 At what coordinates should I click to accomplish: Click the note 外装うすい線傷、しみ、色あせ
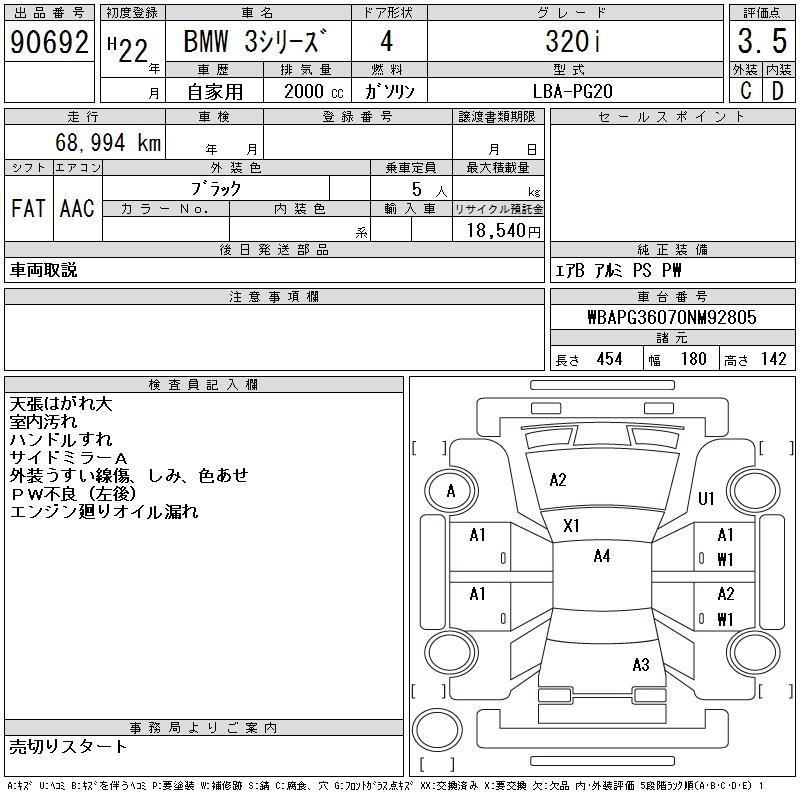tap(129, 476)
